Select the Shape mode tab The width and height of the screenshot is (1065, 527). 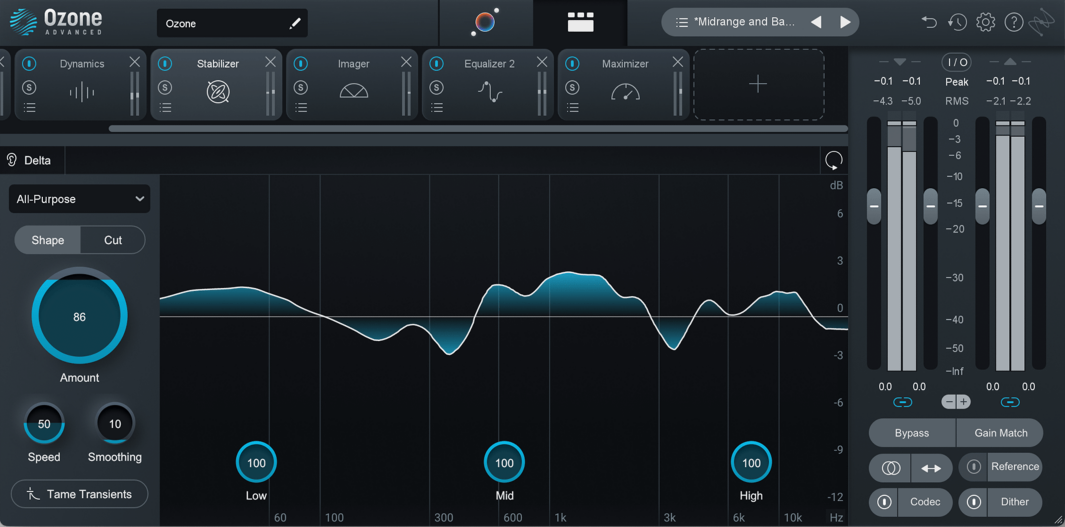47,240
